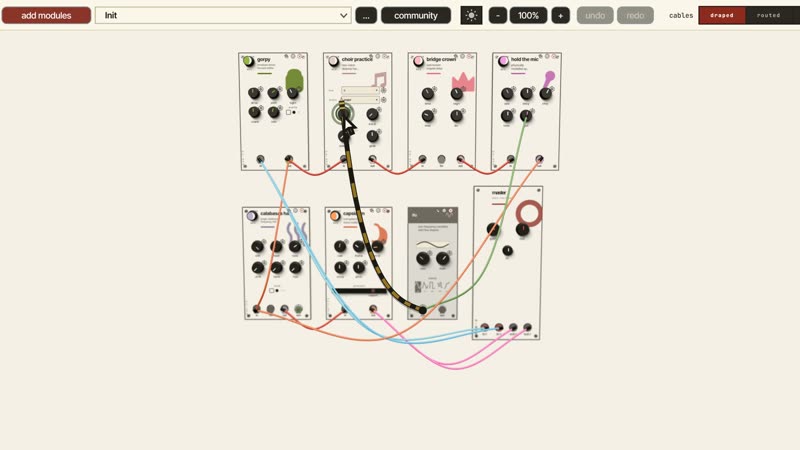Toggle choir practice module's power switch
Image resolution: width=800 pixels, height=450 pixels.
pyautogui.click(x=334, y=61)
